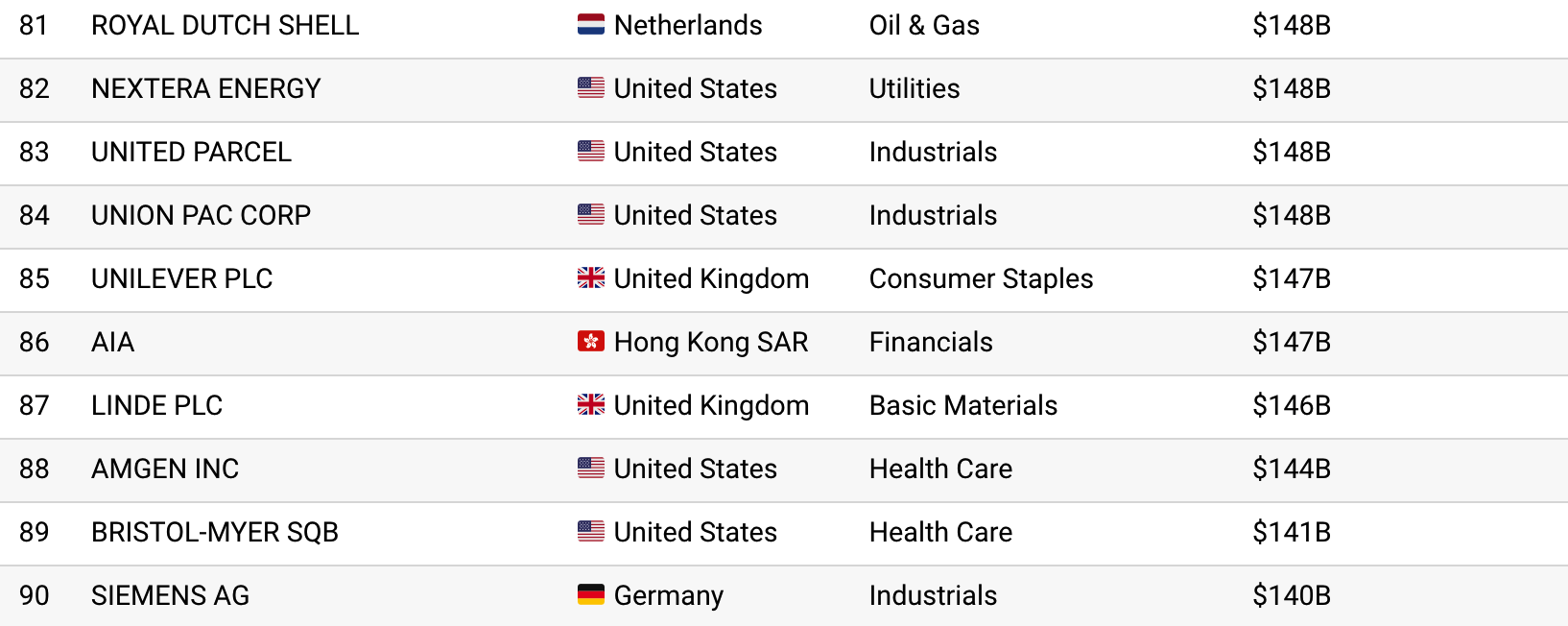Click the Utilities sector label
The height and width of the screenshot is (626, 1568).
click(914, 88)
